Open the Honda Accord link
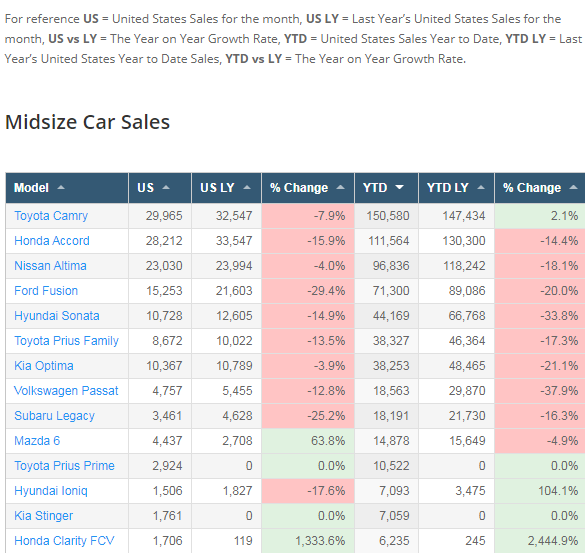Image resolution: width=585 pixels, height=553 pixels. pos(52,241)
